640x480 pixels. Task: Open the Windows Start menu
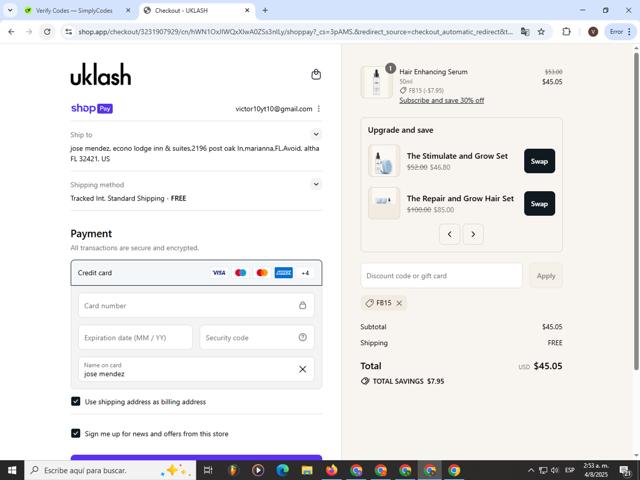[x=12, y=470]
